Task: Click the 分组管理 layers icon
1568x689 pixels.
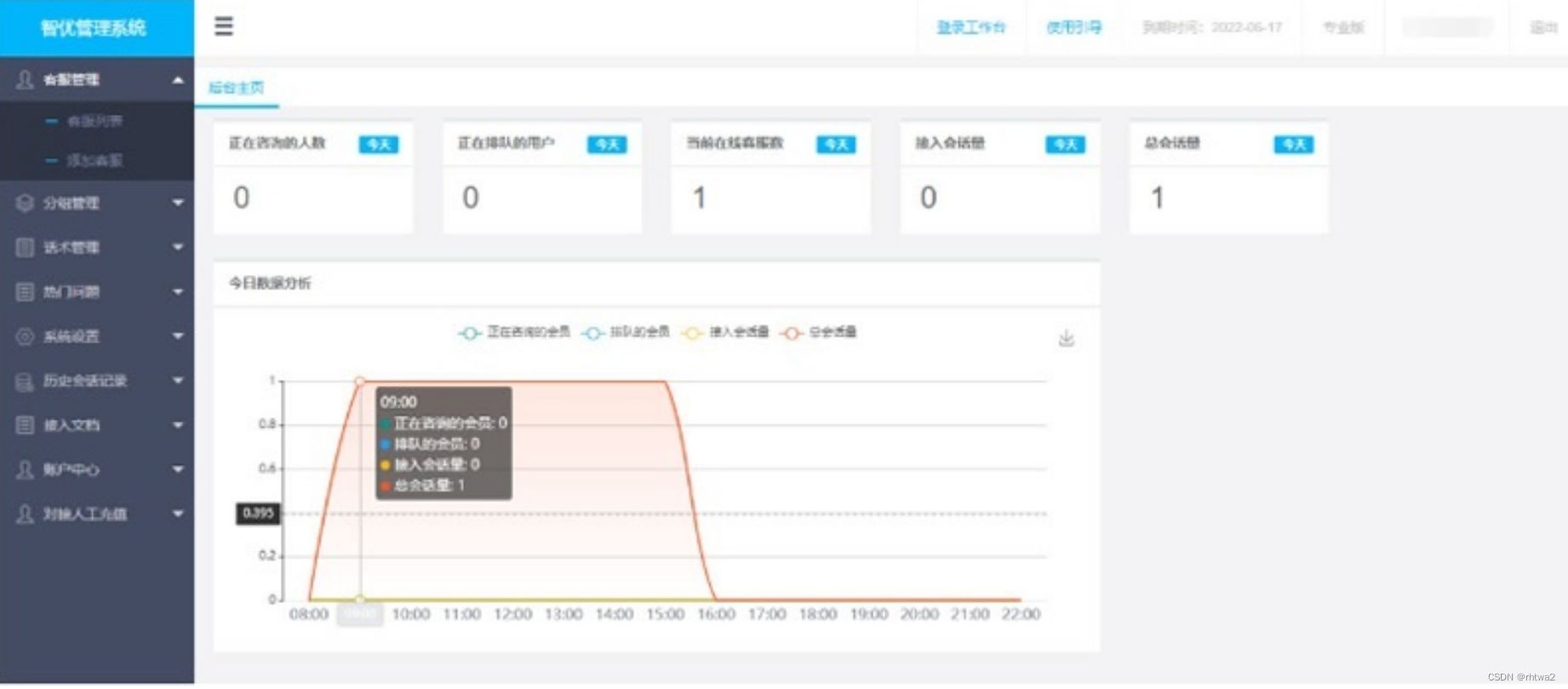Action: [25, 203]
